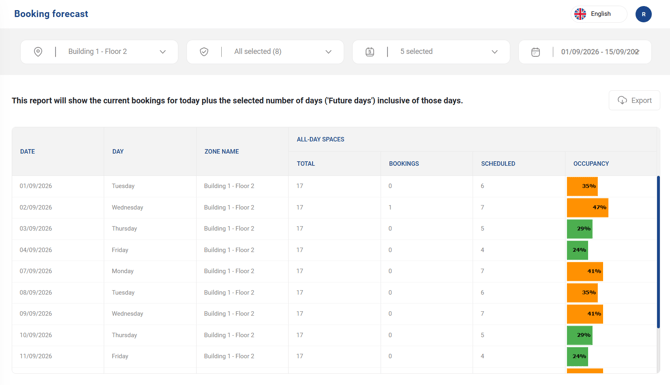The image size is (670, 385).
Task: Expand the English language selector
Action: click(599, 14)
